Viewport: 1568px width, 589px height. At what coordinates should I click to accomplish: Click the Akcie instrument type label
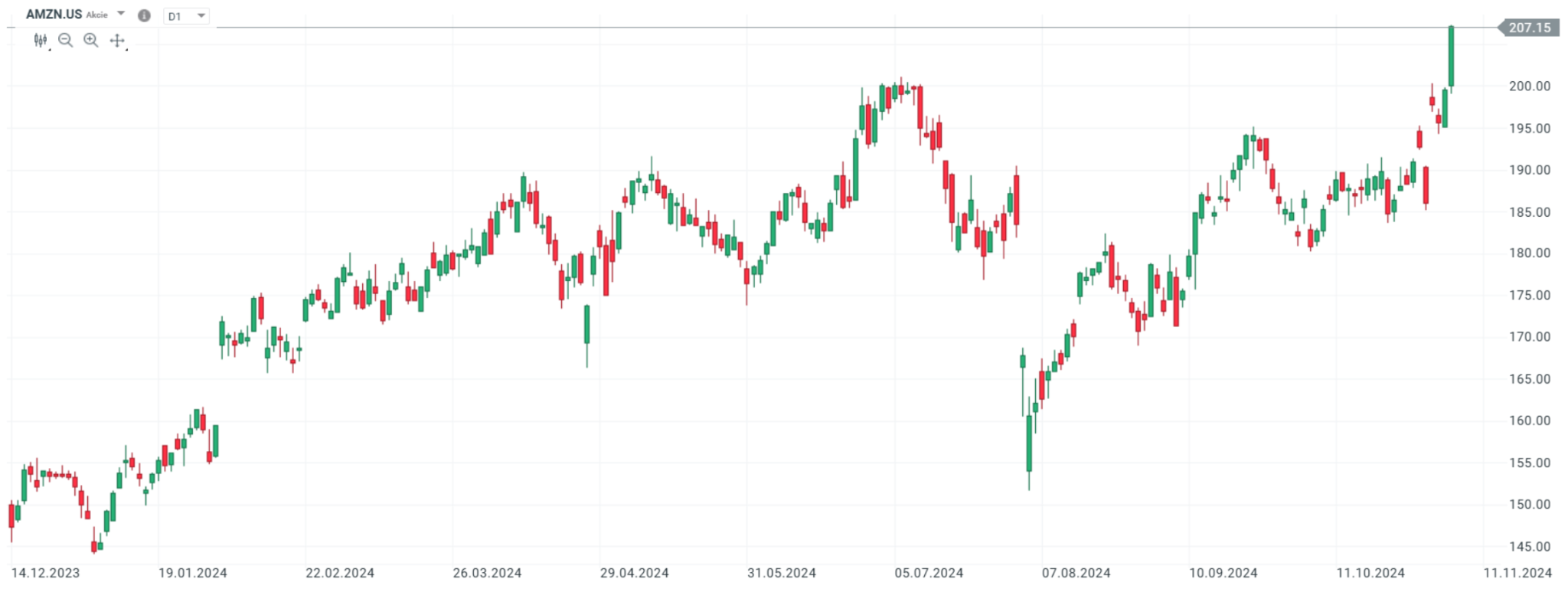coord(97,15)
